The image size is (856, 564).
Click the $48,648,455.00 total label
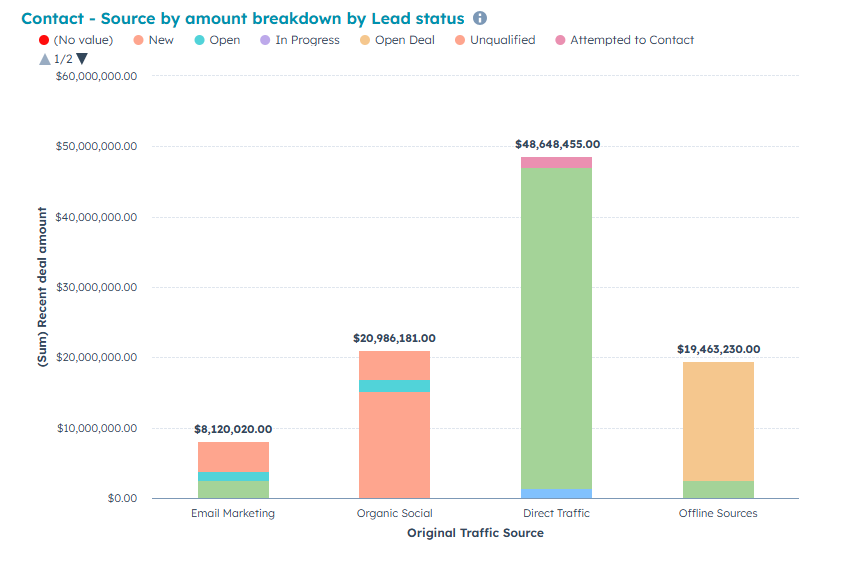click(557, 144)
